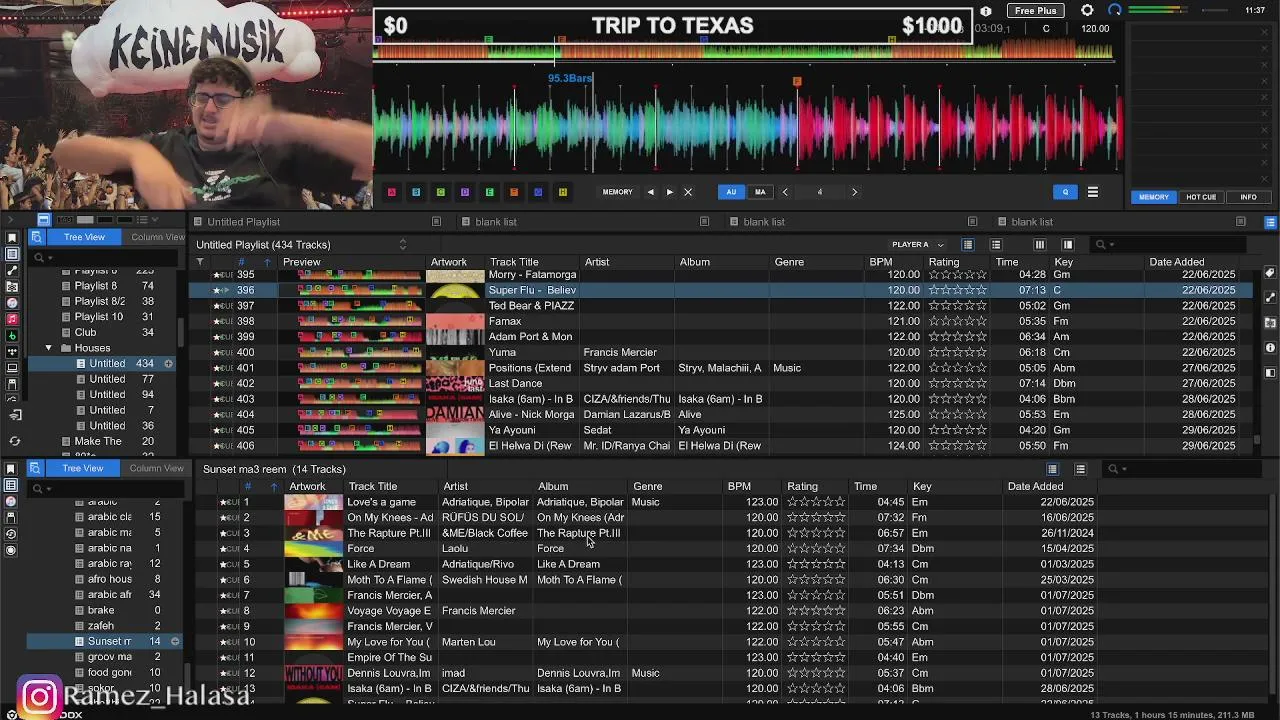Open lower browser Tree View tab
The image size is (1280, 720).
pos(82,468)
